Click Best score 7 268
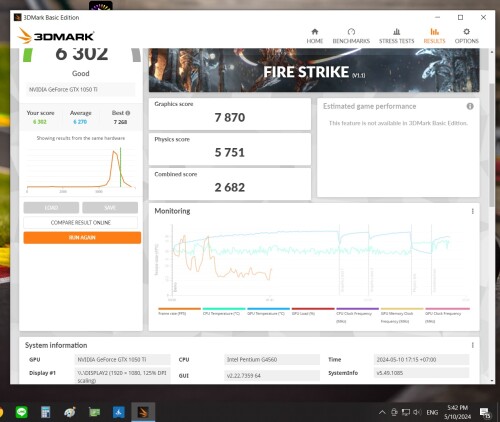The height and width of the screenshot is (422, 500). click(x=120, y=122)
